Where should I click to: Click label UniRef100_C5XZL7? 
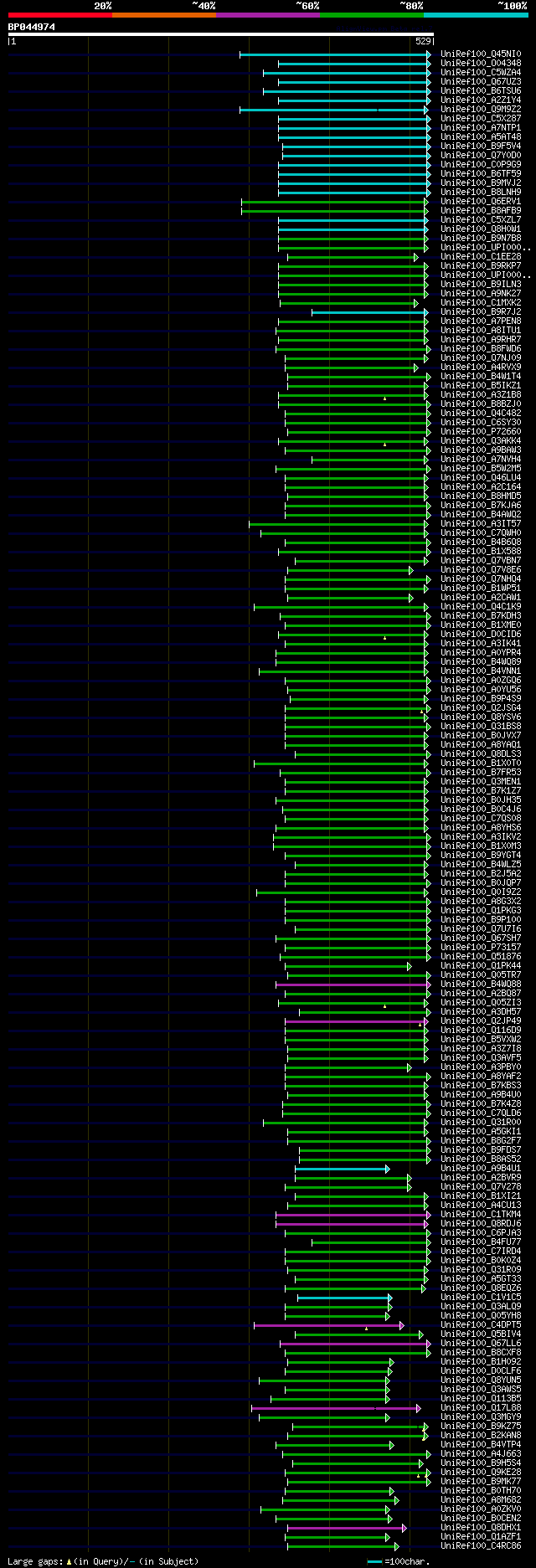[x=481, y=220]
